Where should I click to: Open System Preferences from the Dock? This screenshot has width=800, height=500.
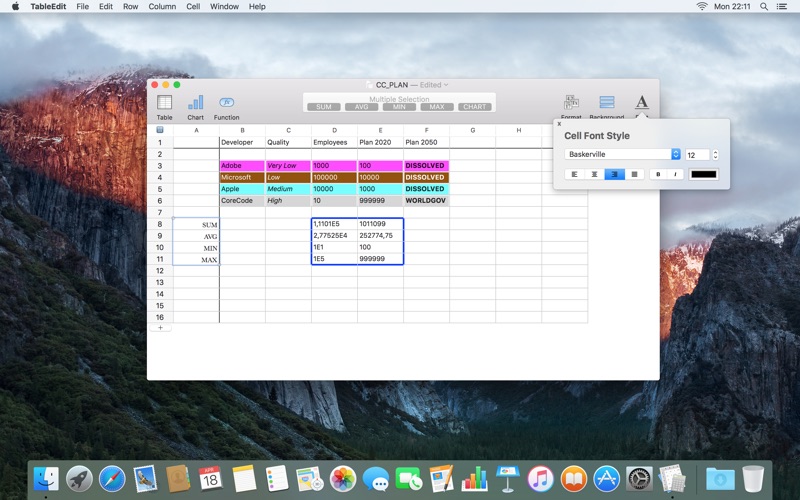[x=639, y=479]
